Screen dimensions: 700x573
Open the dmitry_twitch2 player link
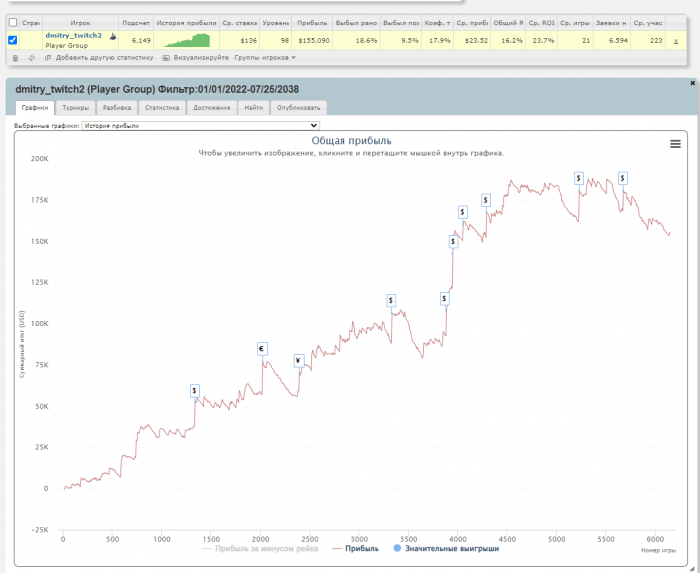74,35
